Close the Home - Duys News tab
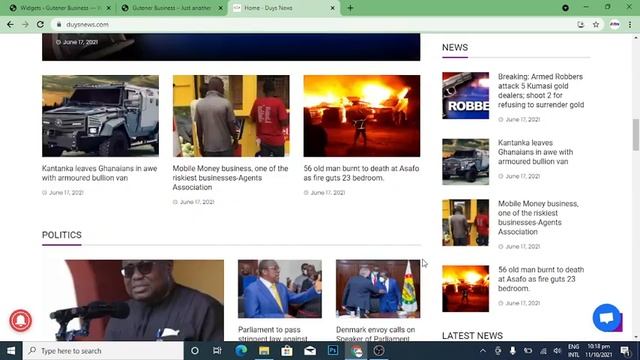640x360 pixels. [332, 8]
